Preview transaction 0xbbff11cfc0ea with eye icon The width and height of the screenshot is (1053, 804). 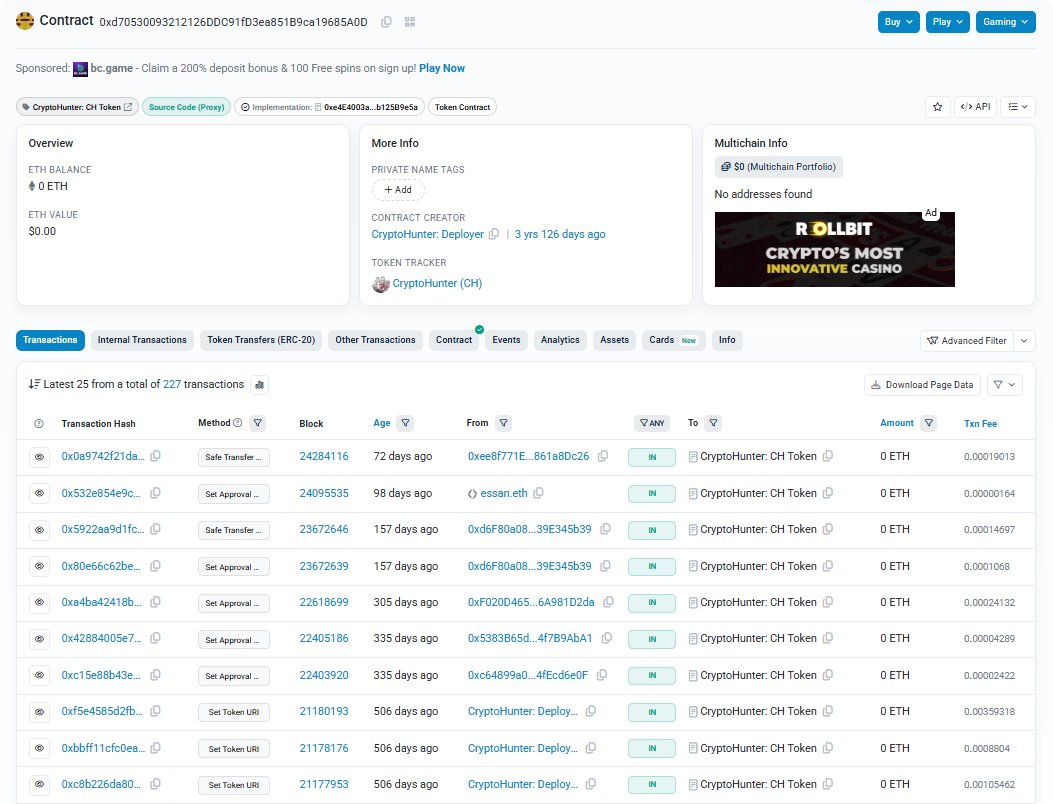pos(40,748)
